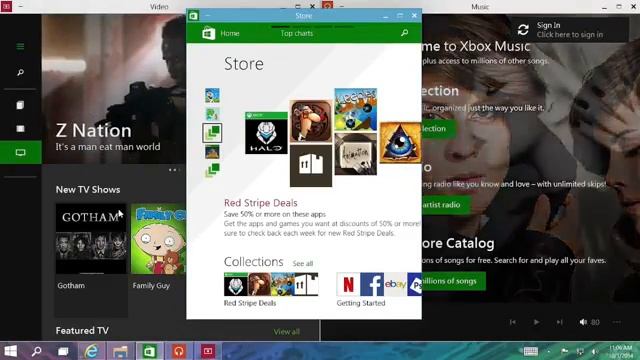Image resolution: width=640 pixels, height=360 pixels.
Task: Play music in the Music app
Action: (536, 322)
